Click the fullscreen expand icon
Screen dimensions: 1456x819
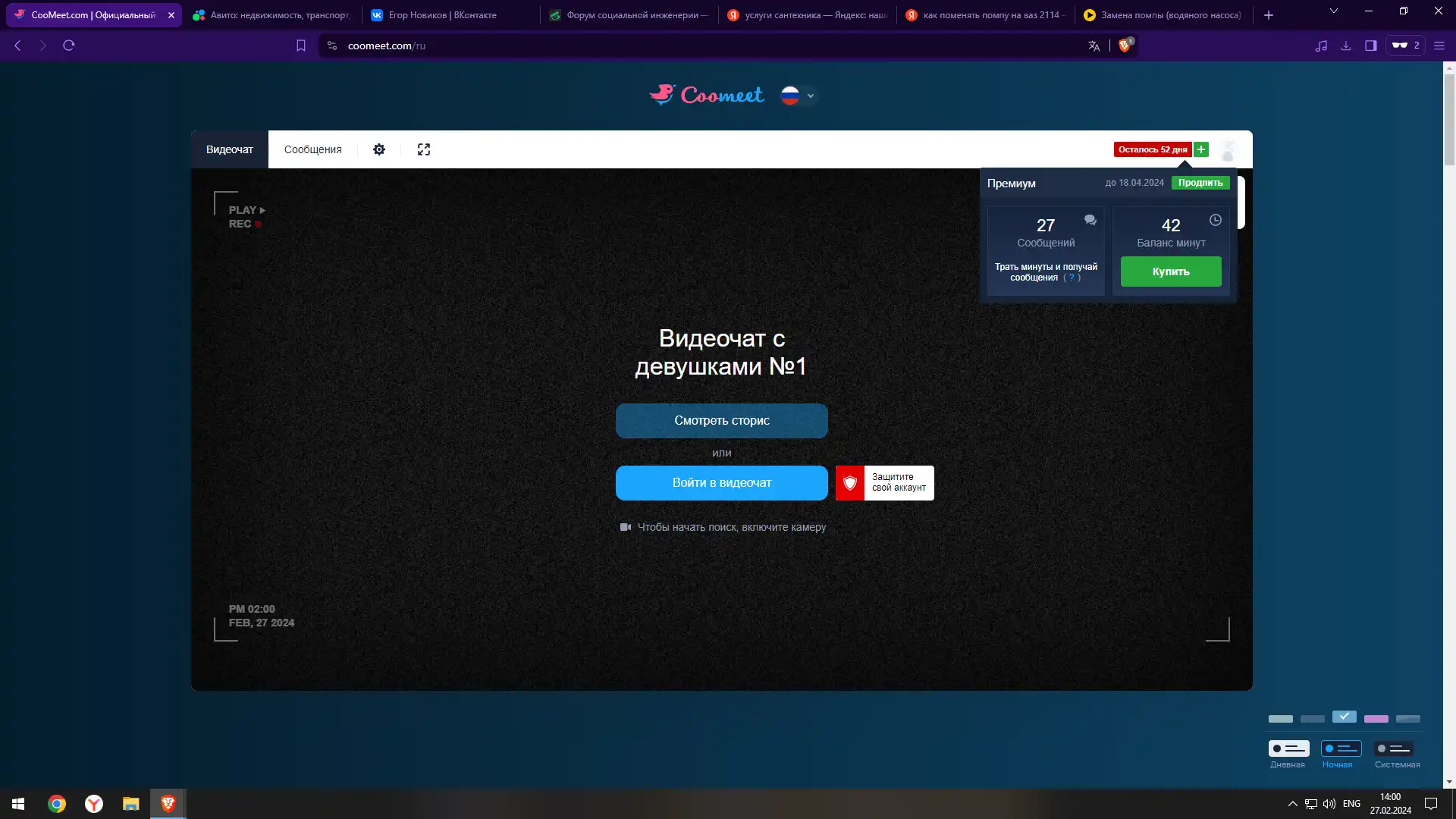coord(424,149)
